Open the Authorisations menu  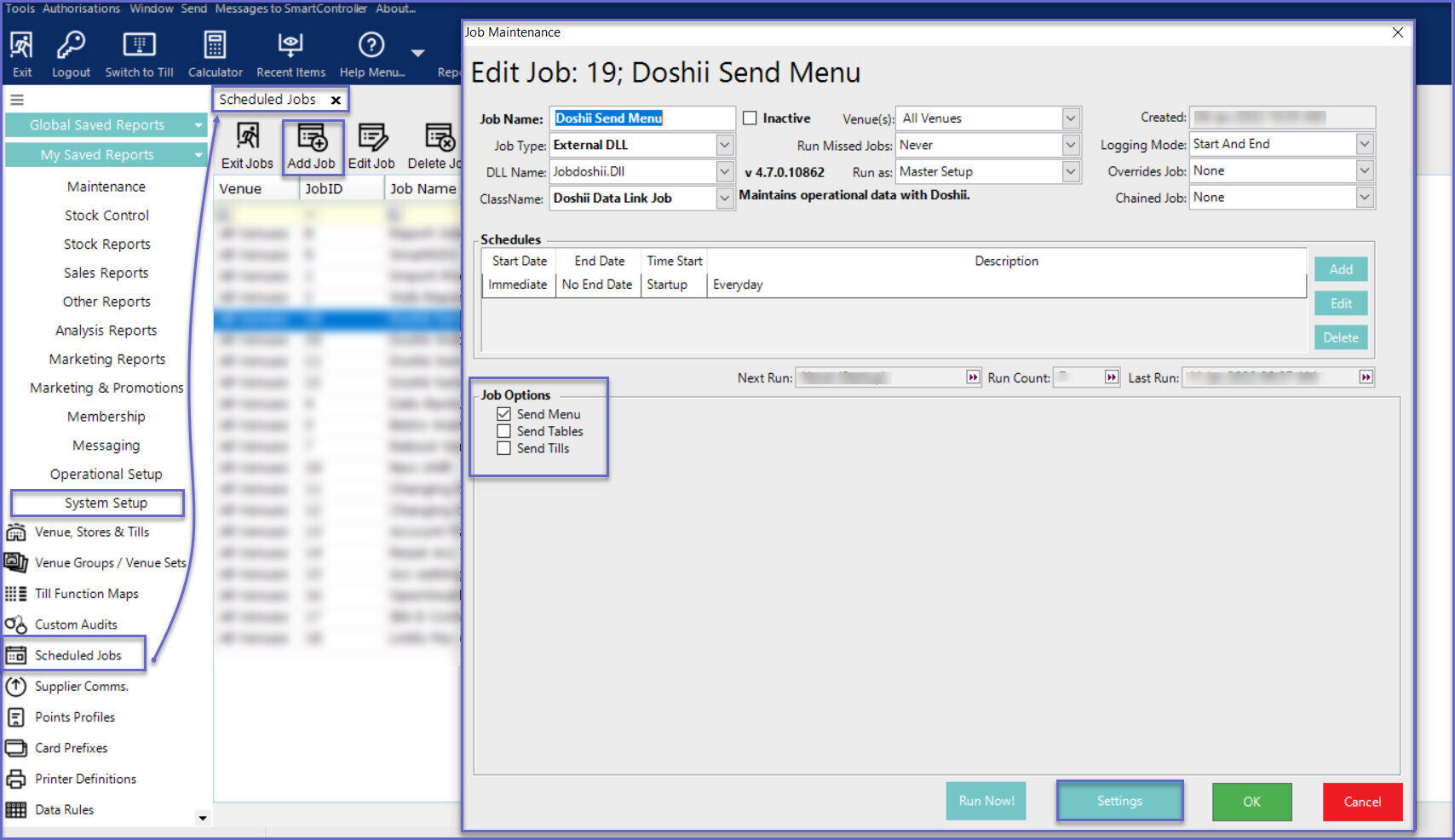[x=82, y=9]
